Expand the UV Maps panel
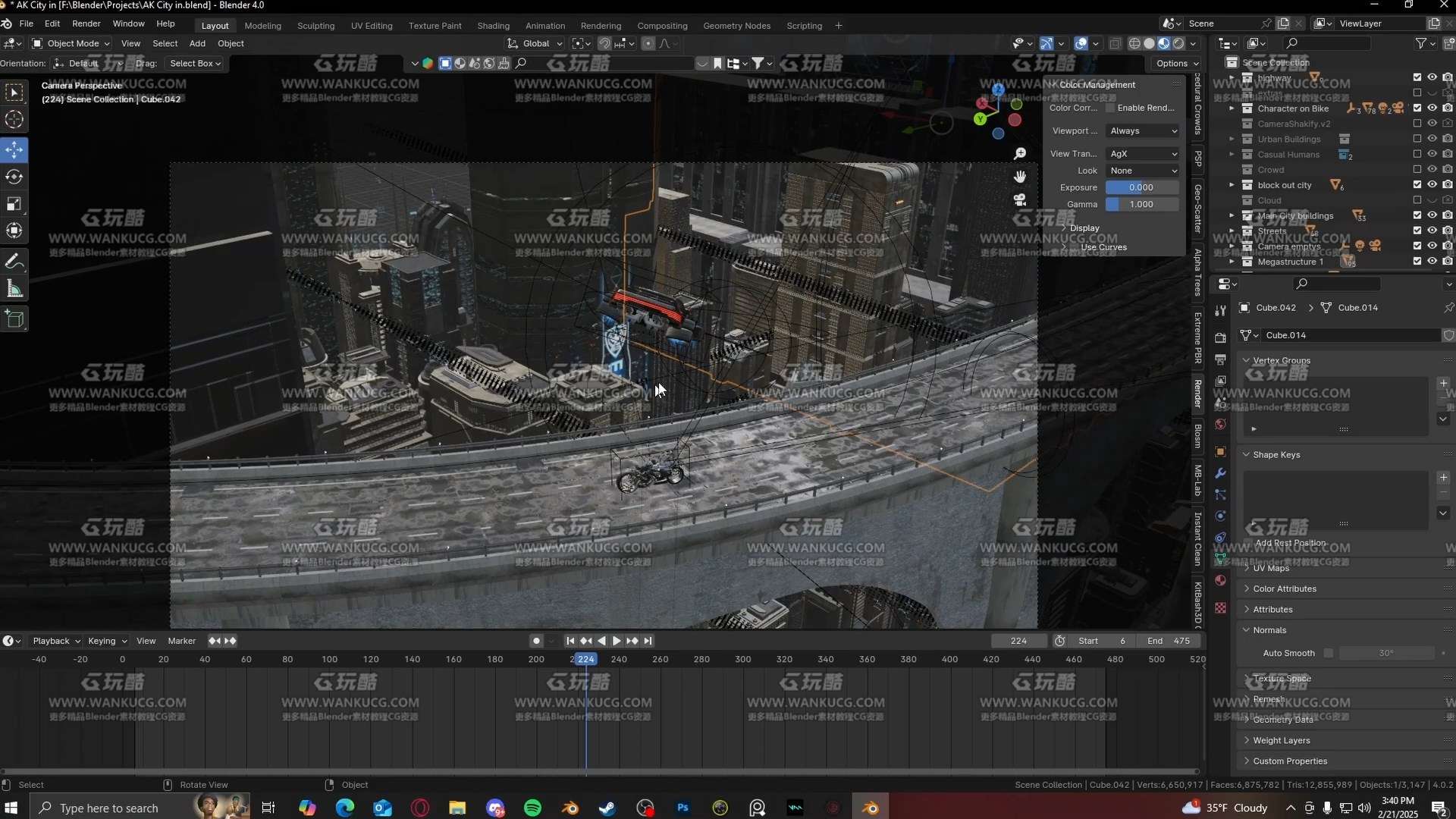 point(1271,568)
